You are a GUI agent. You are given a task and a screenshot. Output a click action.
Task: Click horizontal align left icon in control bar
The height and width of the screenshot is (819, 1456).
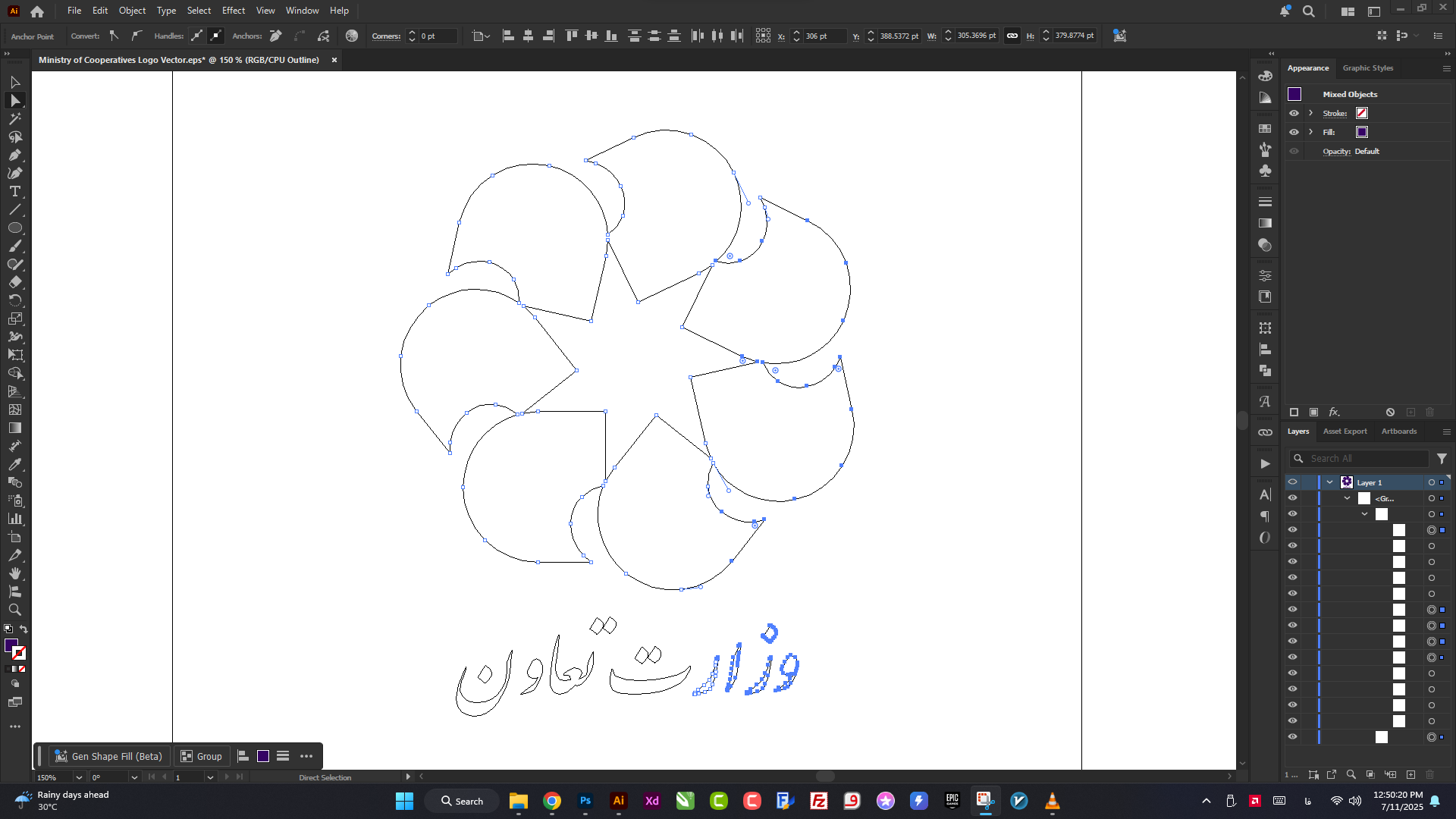pyautogui.click(x=508, y=36)
